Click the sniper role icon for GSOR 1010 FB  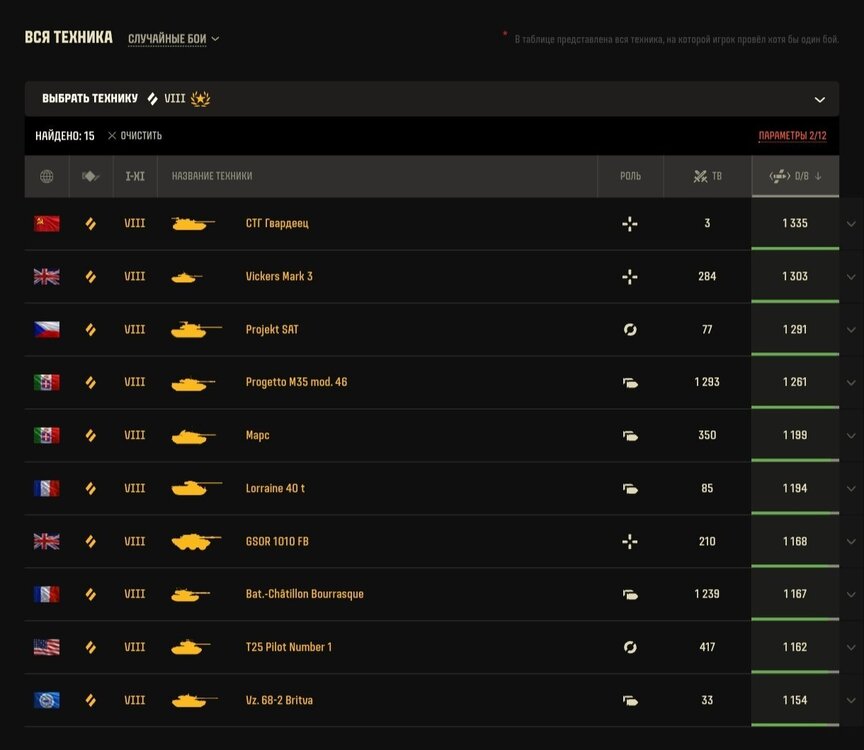click(630, 541)
